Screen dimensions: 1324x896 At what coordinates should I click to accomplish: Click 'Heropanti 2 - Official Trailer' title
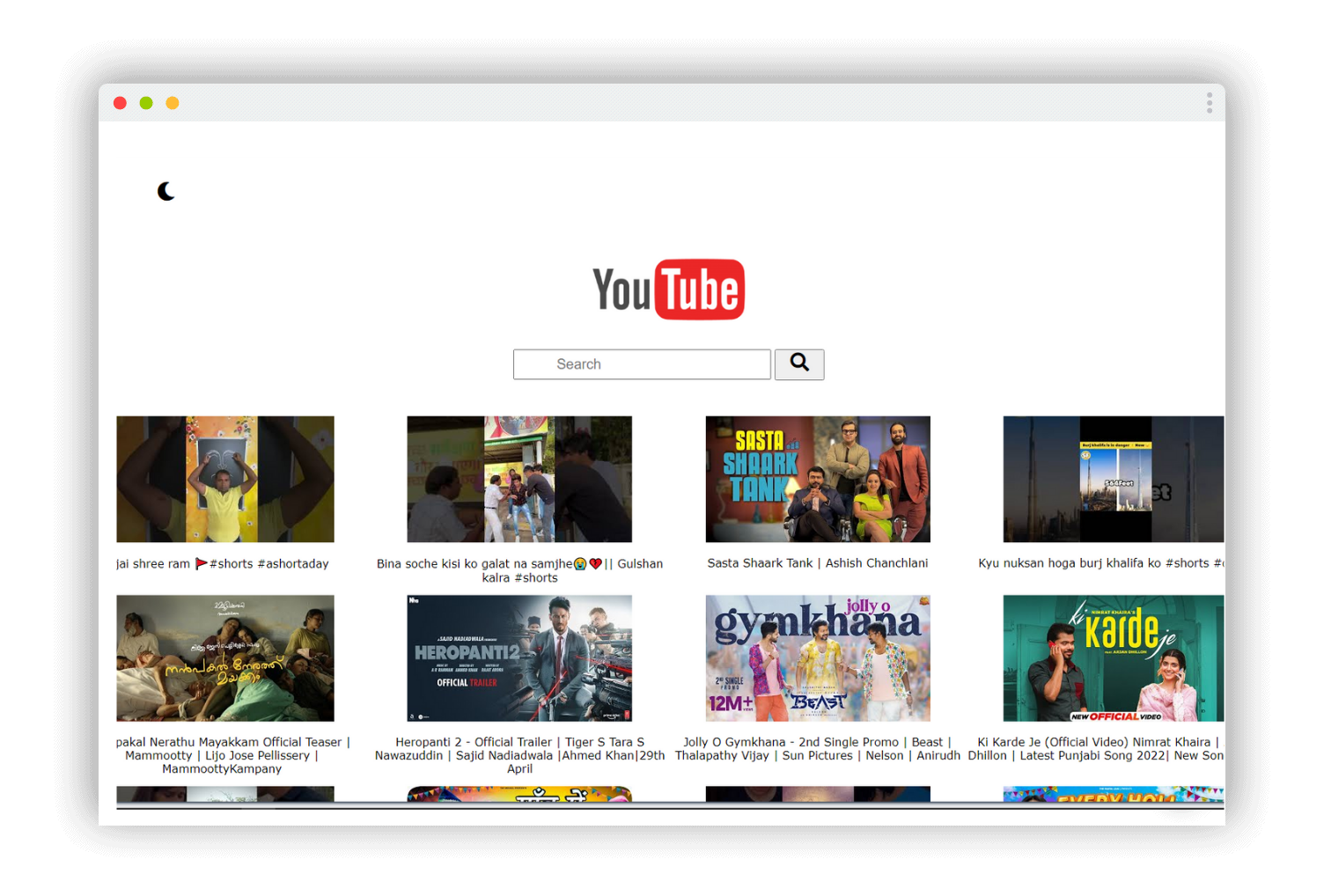click(519, 755)
